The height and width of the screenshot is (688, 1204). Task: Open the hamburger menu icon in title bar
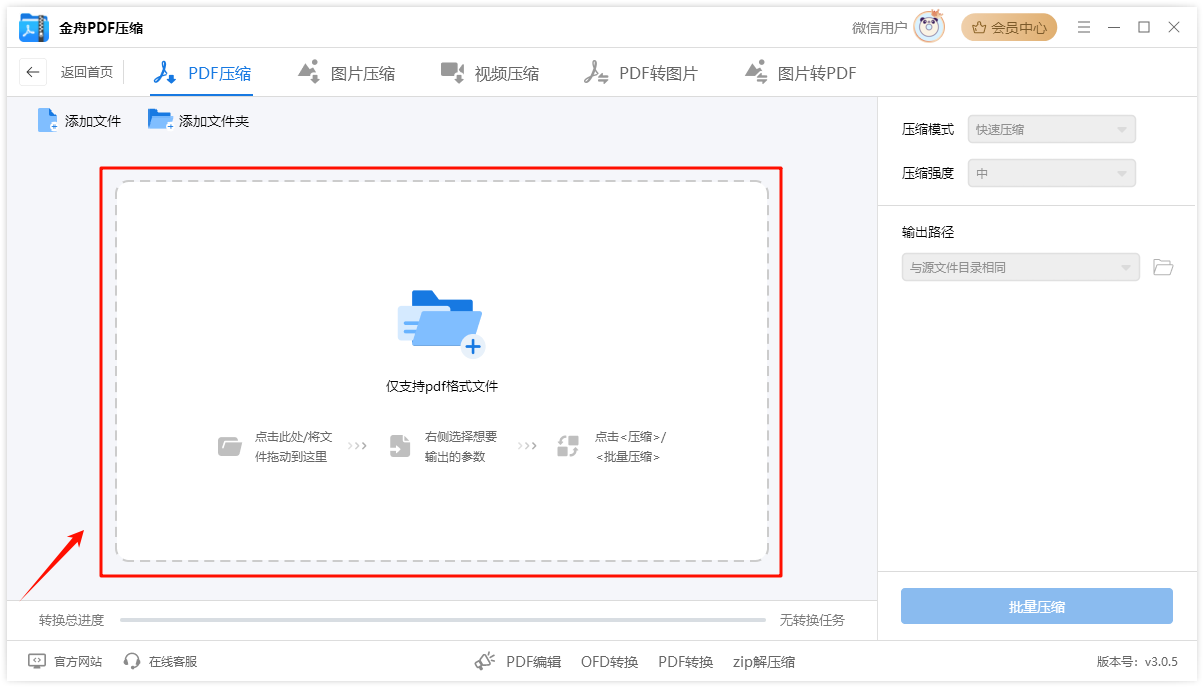point(1084,28)
